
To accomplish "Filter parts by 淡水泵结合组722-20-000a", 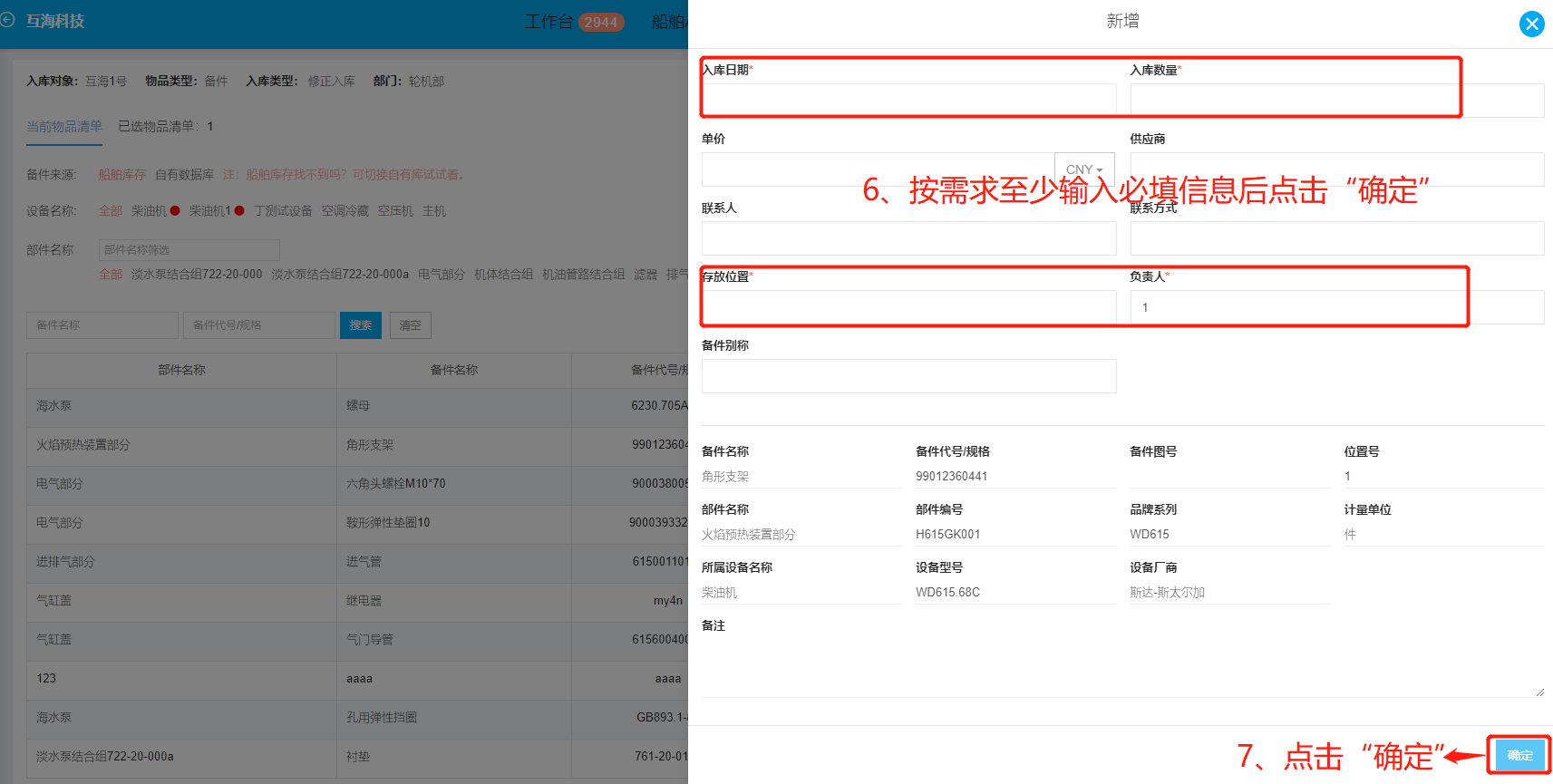I will [x=340, y=274].
